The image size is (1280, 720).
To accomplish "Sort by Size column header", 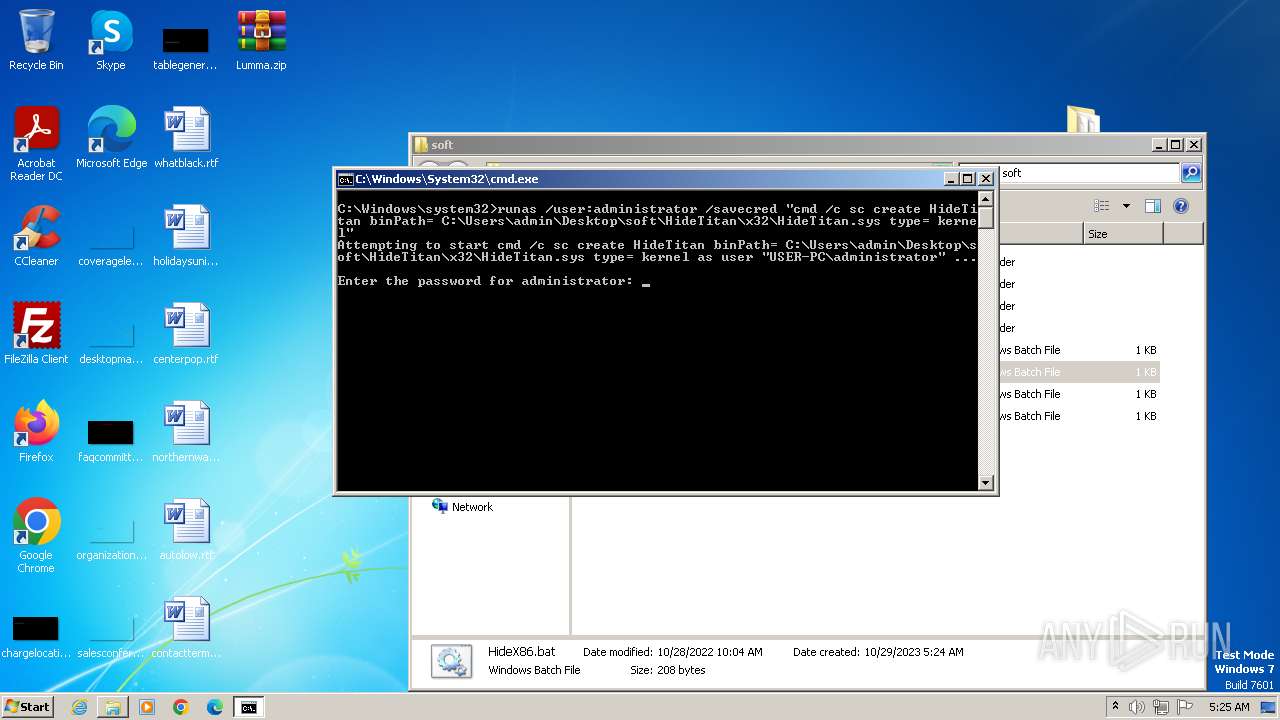I will [1123, 234].
